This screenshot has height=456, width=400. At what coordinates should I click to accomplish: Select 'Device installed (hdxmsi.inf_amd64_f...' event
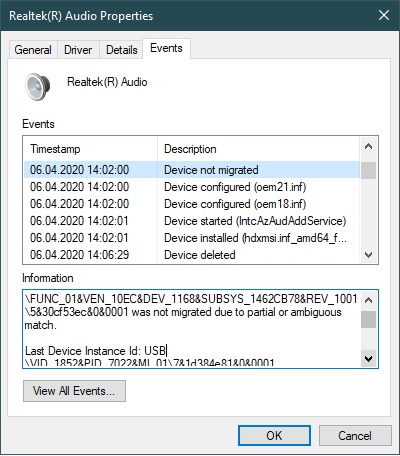[x=192, y=238]
